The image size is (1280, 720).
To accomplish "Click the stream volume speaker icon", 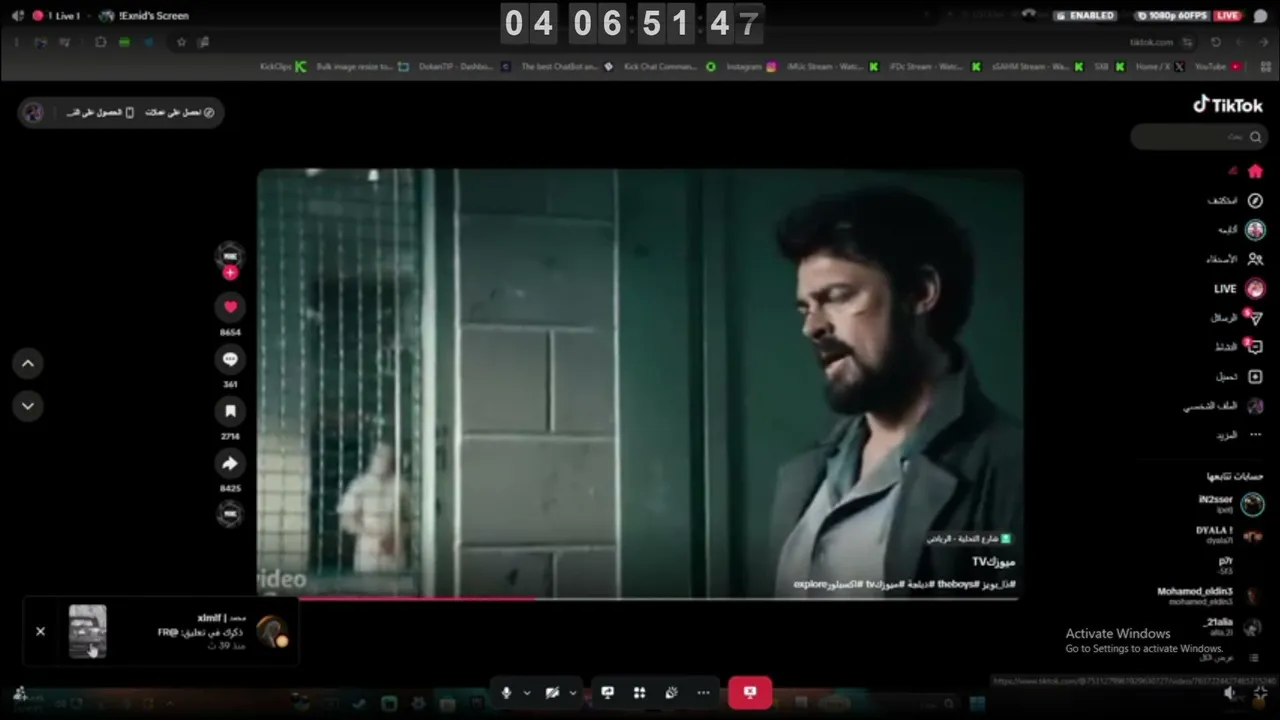I will (1230, 692).
